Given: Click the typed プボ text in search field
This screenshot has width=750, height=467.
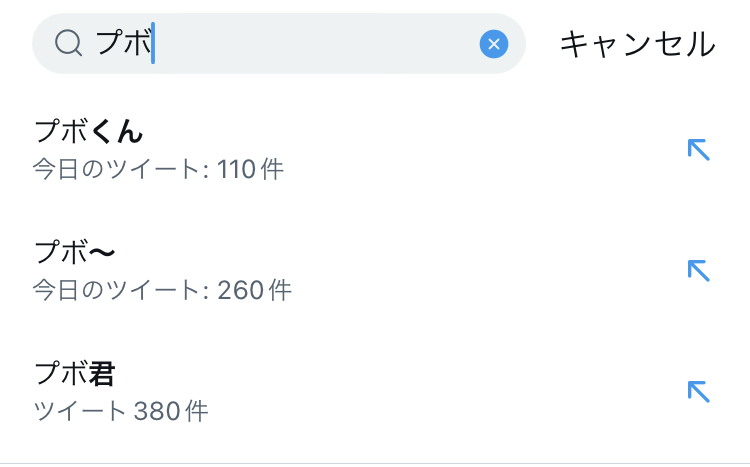Looking at the screenshot, I should [x=122, y=43].
